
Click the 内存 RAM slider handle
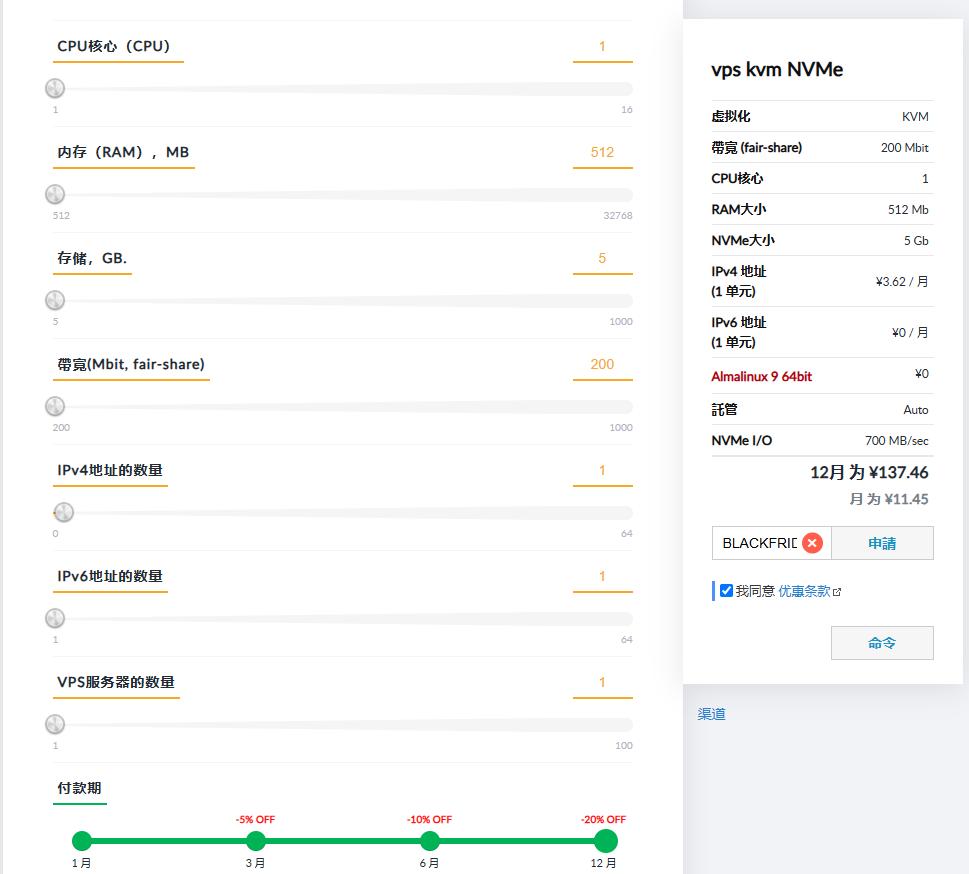pos(55,194)
